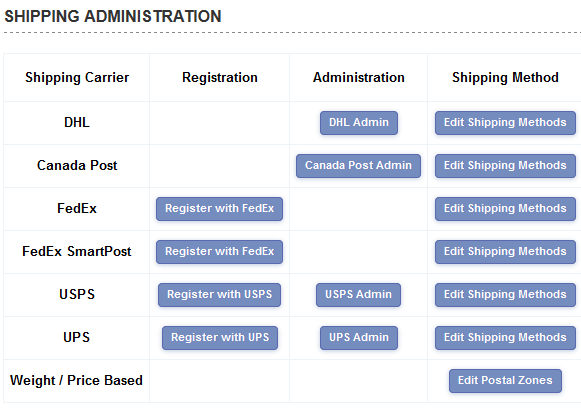
Task: Edit Shipping Methods in the UPS row
Action: point(505,337)
